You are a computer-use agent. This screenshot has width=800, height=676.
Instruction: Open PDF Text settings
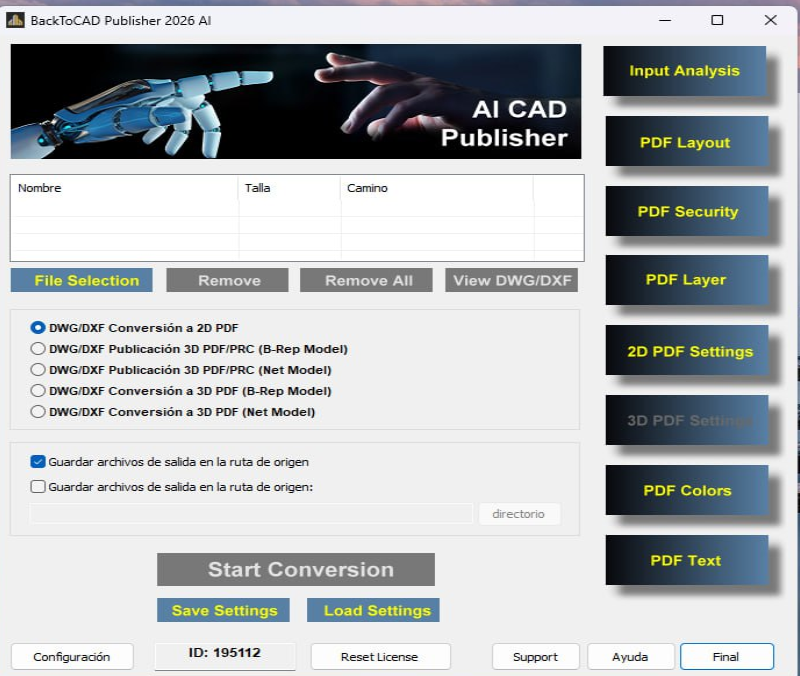686,560
